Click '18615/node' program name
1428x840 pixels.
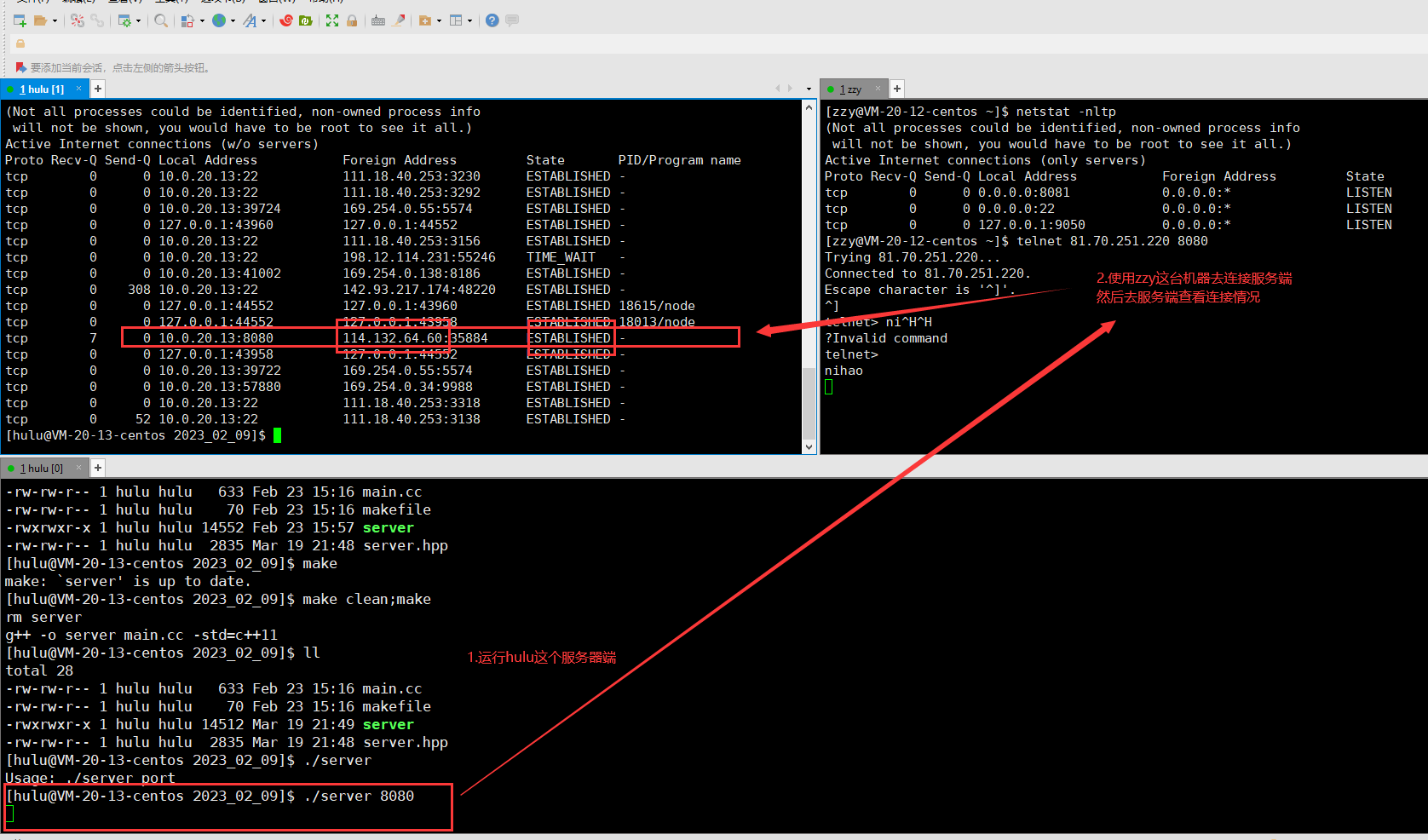click(x=657, y=306)
